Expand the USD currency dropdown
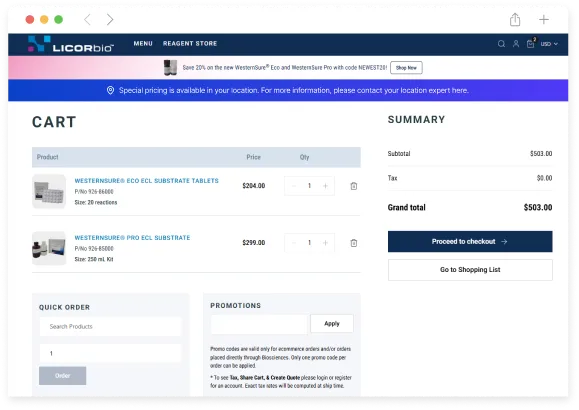This screenshot has height=410, width=579. pyautogui.click(x=549, y=44)
